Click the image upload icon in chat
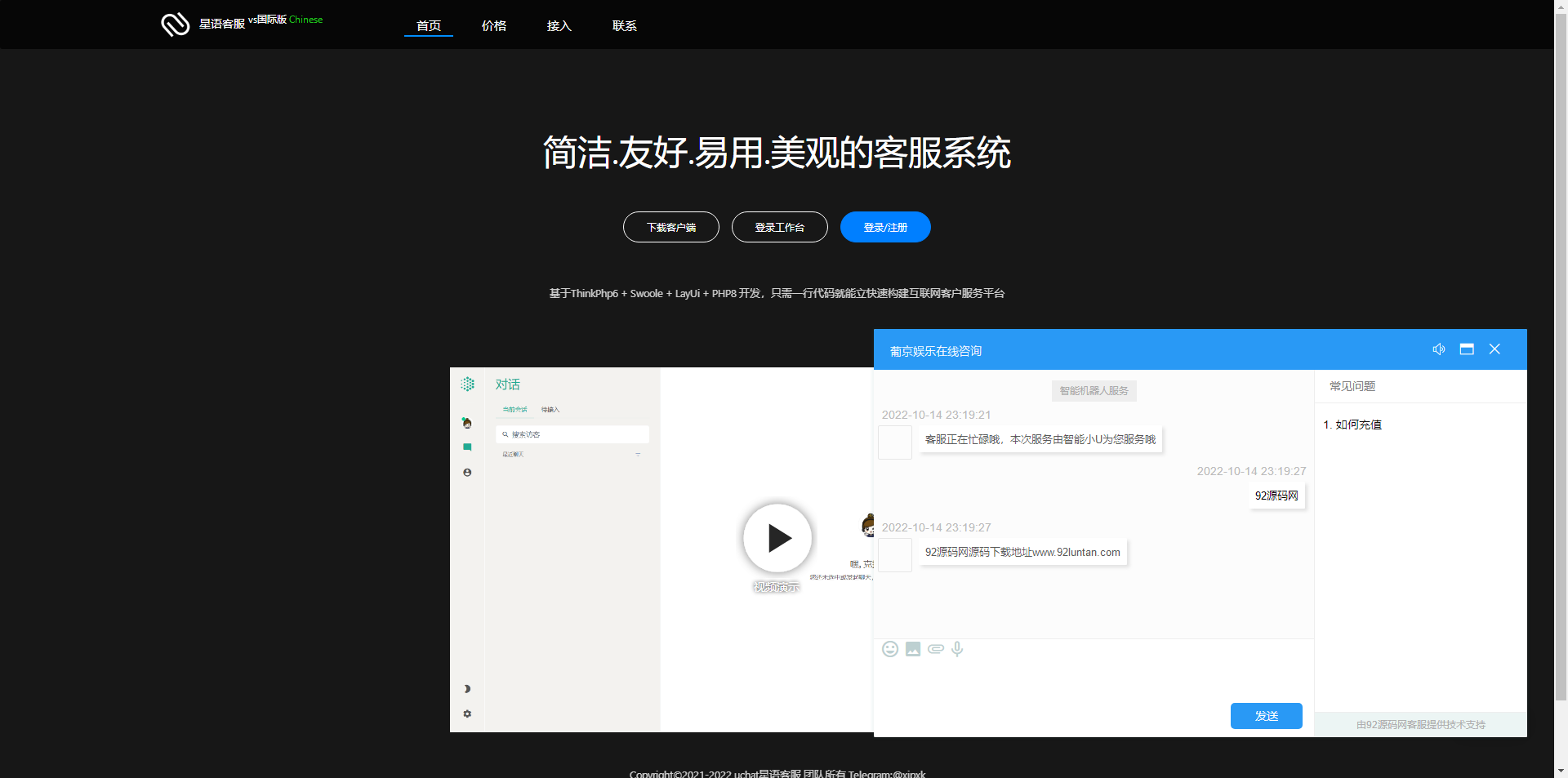 pos(913,649)
